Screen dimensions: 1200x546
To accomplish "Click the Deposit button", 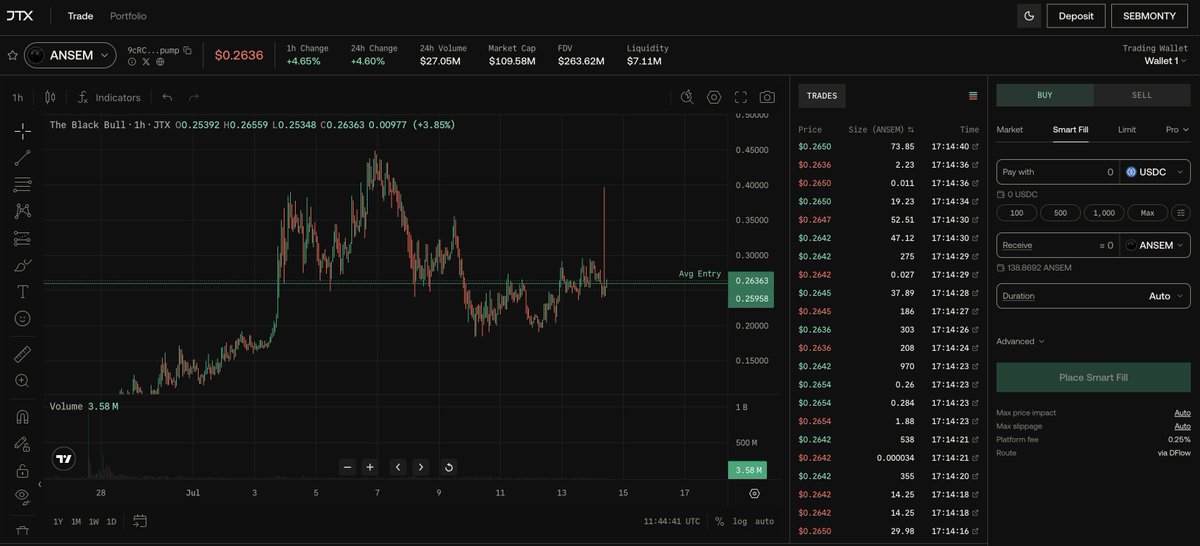I will pos(1077,16).
